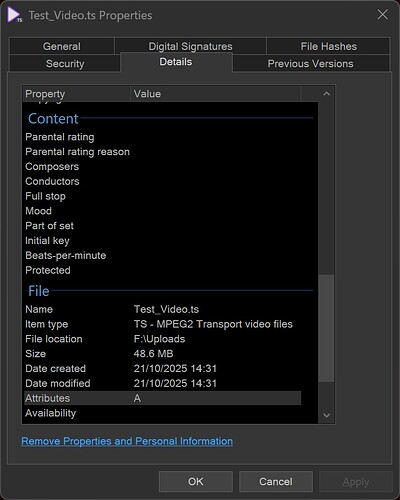Open the Digital Signatures tab
The height and width of the screenshot is (500, 400).
[190, 46]
